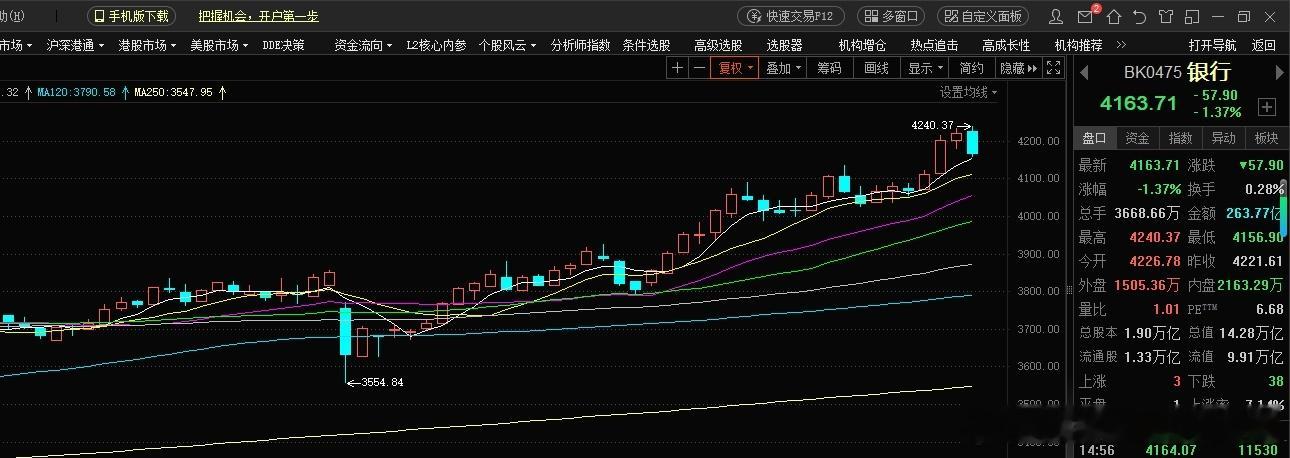Expand 美股市场 menu
The image size is (1290, 458).
pos(219,45)
